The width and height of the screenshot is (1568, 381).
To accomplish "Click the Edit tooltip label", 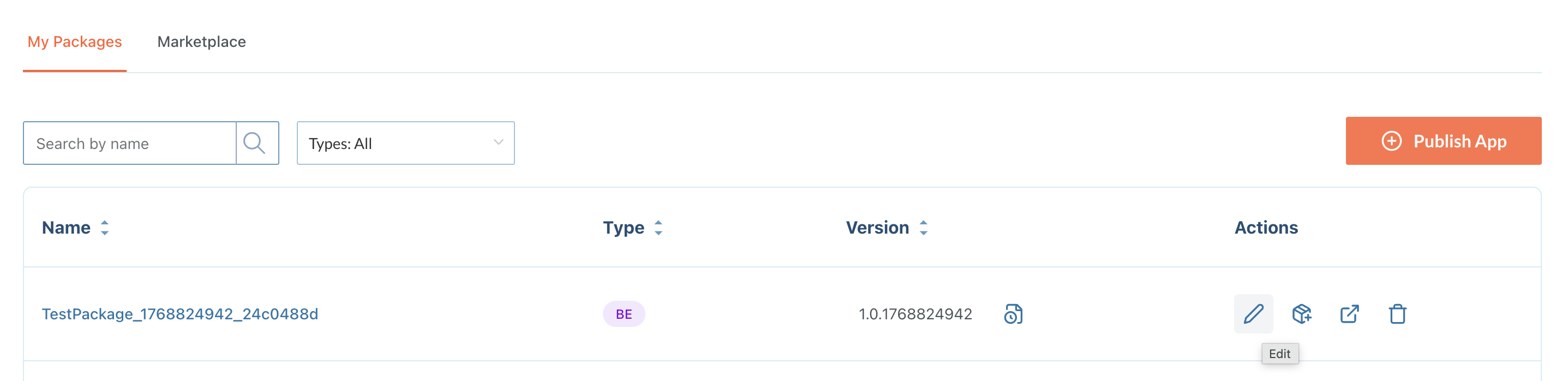I will click(1279, 354).
